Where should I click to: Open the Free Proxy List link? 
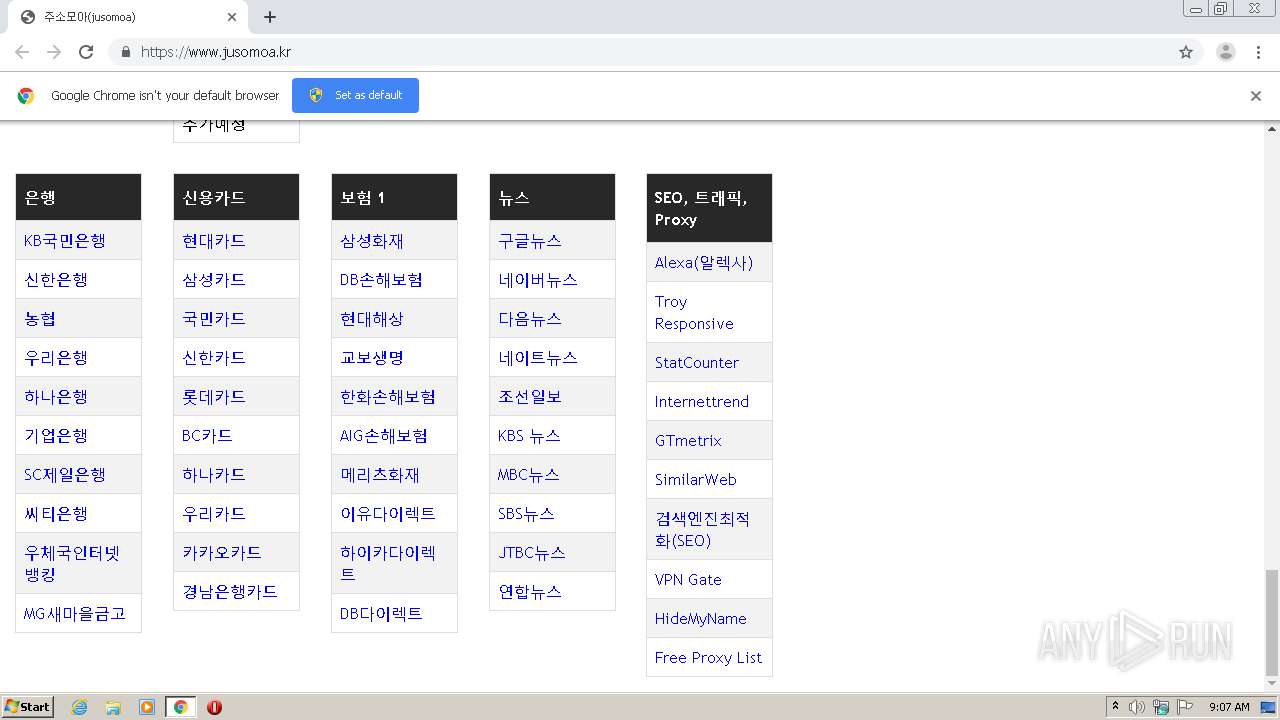pyautogui.click(x=708, y=658)
